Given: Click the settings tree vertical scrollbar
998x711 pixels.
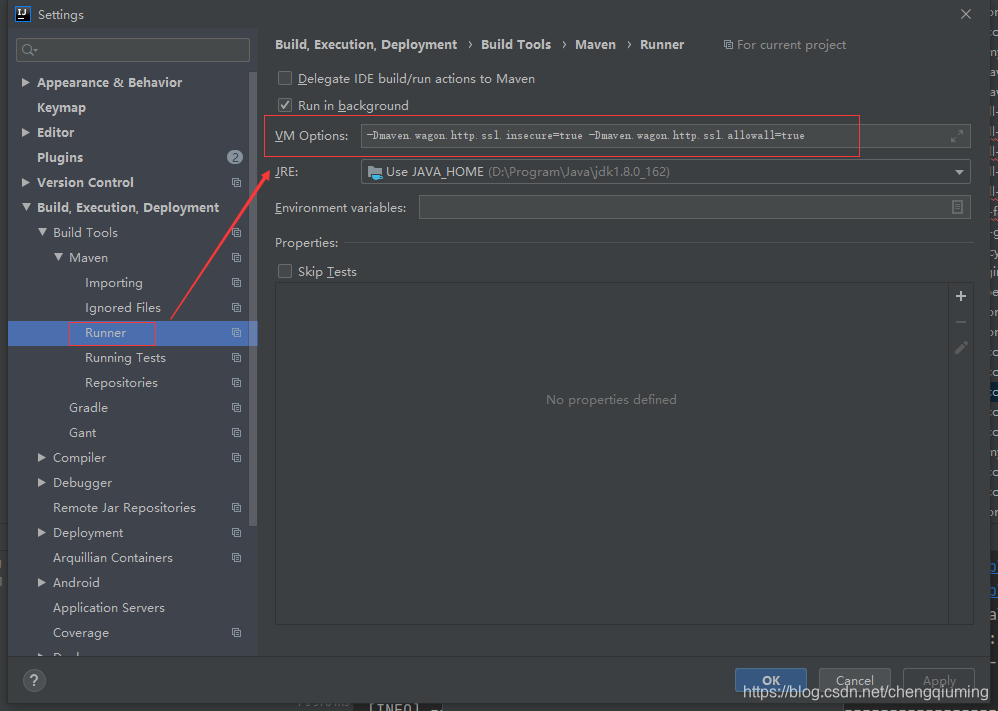Looking at the screenshot, I should click(x=253, y=299).
